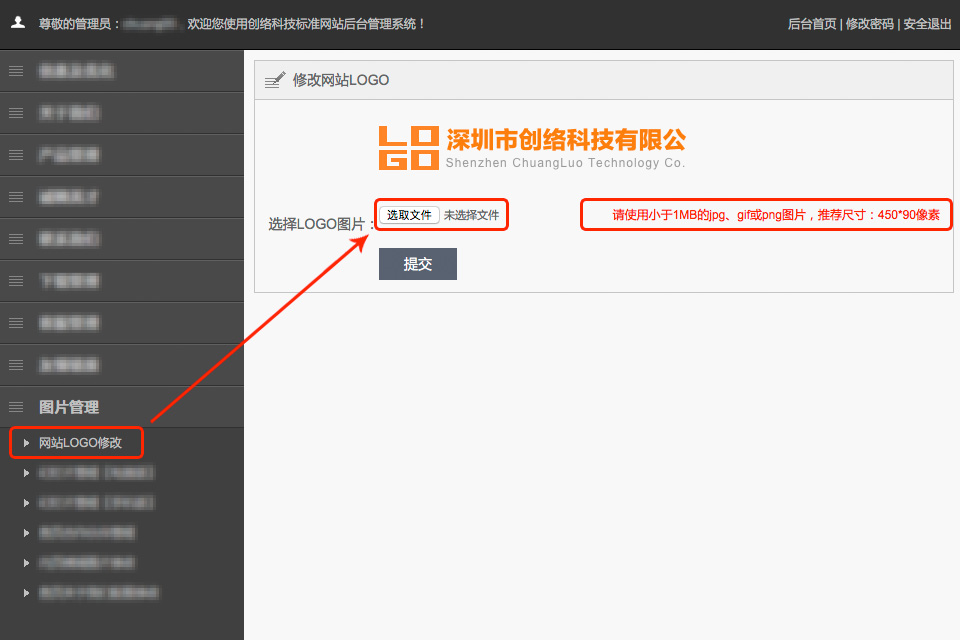Viewport: 960px width, 640px height.
Task: Expand the second submenu item under 图片管理
Action: (x=26, y=472)
